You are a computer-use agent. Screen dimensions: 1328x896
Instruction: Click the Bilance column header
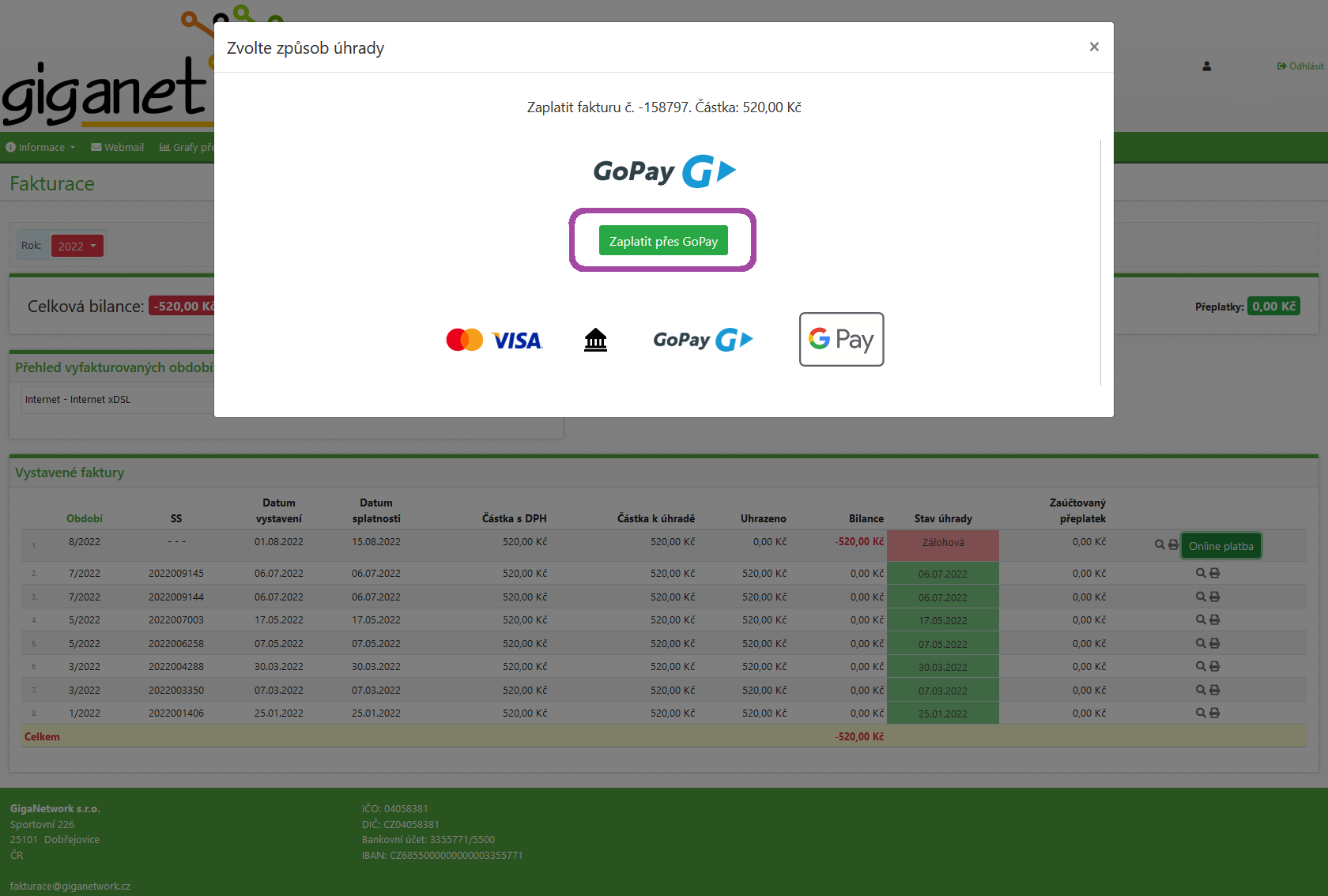[x=866, y=518]
